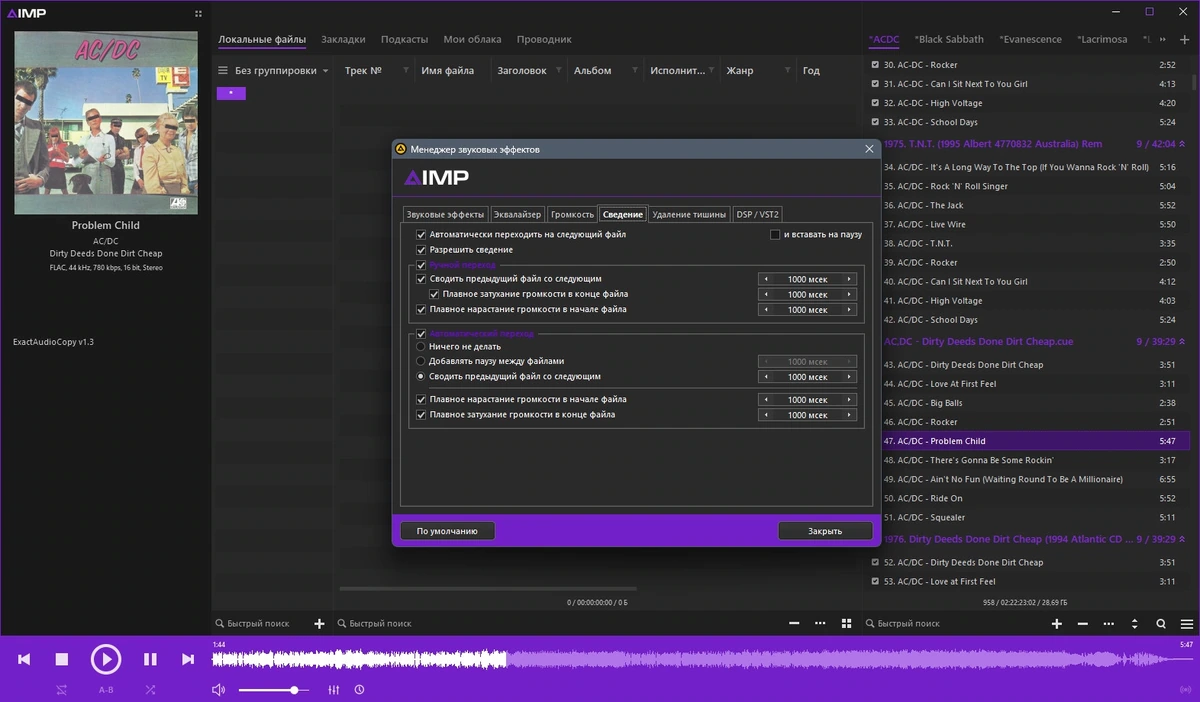Toggle repeat mode icon
The width and height of the screenshot is (1200, 702).
[62, 690]
